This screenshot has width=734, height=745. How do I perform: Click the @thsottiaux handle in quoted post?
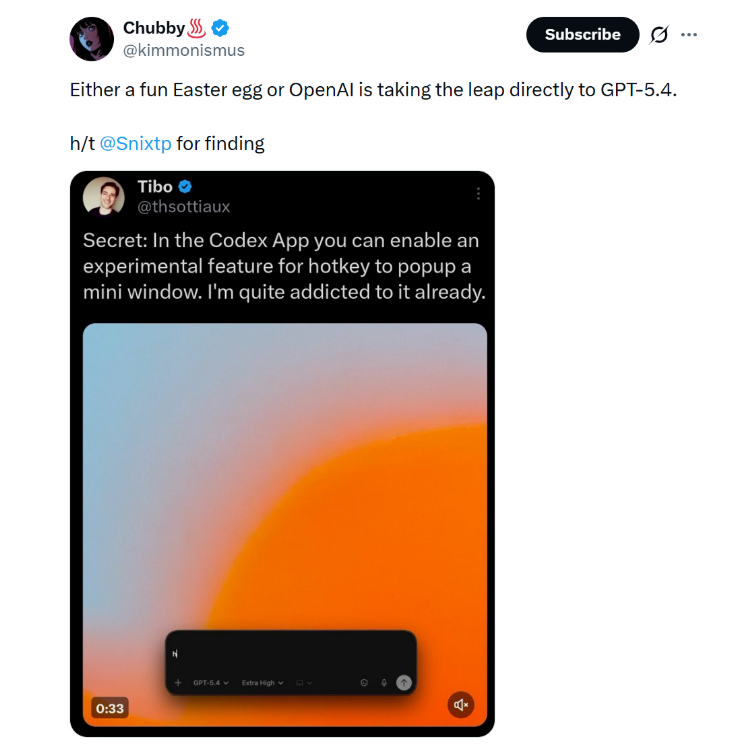click(x=183, y=206)
